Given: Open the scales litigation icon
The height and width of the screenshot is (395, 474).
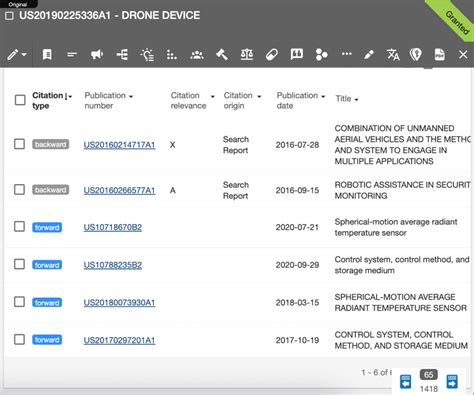Looking at the screenshot, I should pyautogui.click(x=247, y=54).
